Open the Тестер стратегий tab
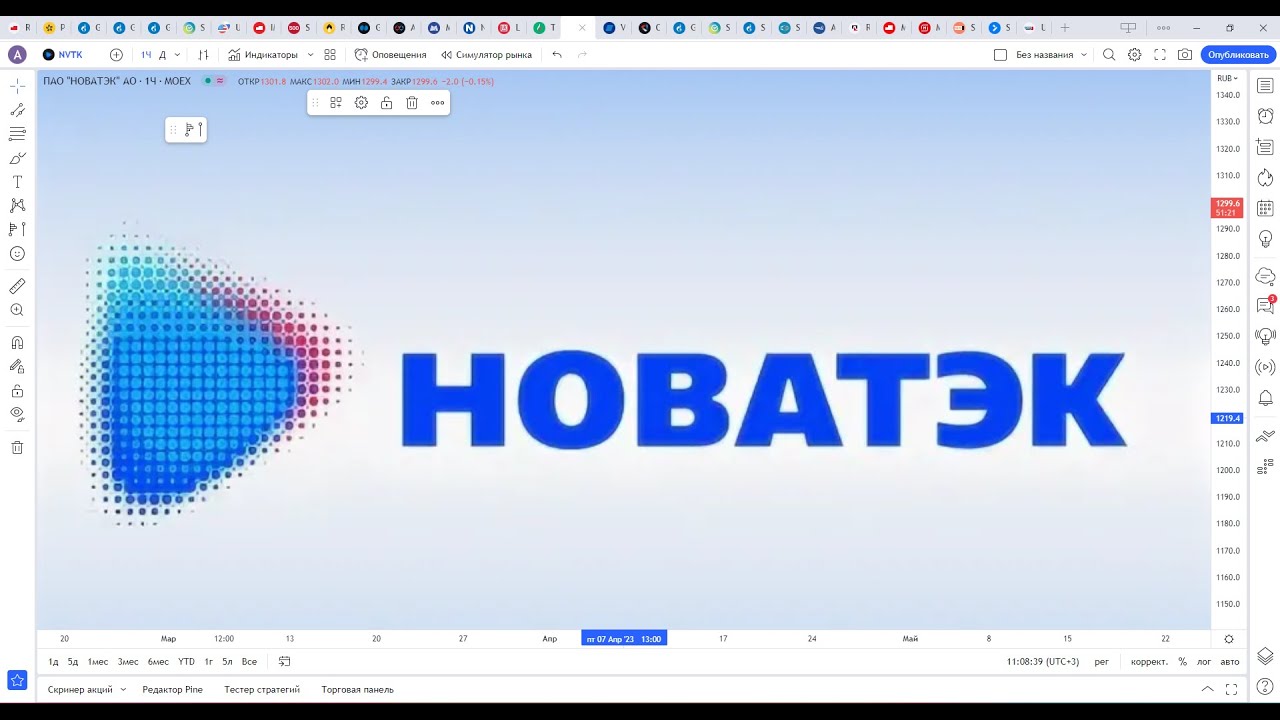This screenshot has width=1280, height=720. (x=262, y=690)
